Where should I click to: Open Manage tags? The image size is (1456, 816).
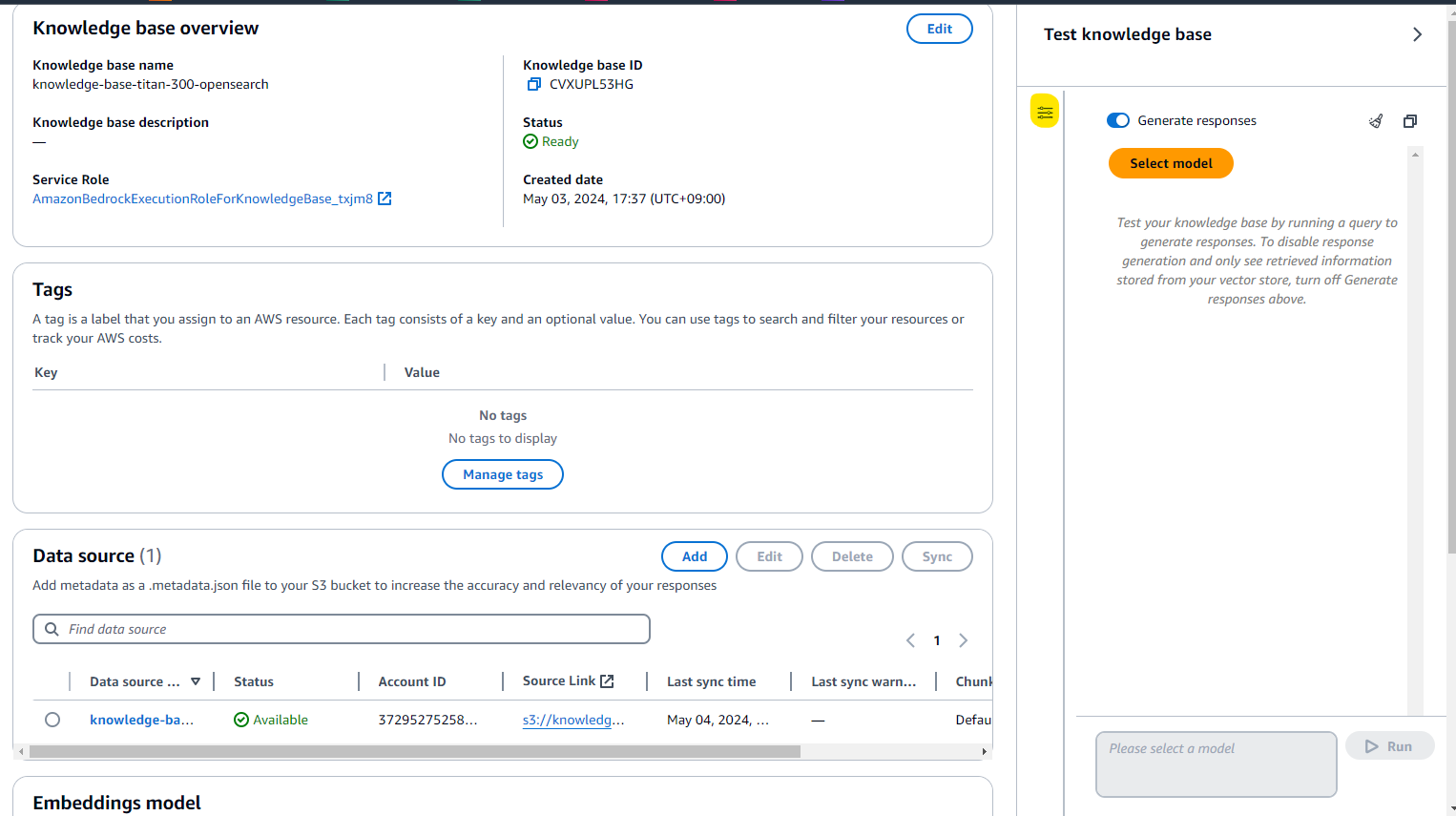[x=503, y=474]
